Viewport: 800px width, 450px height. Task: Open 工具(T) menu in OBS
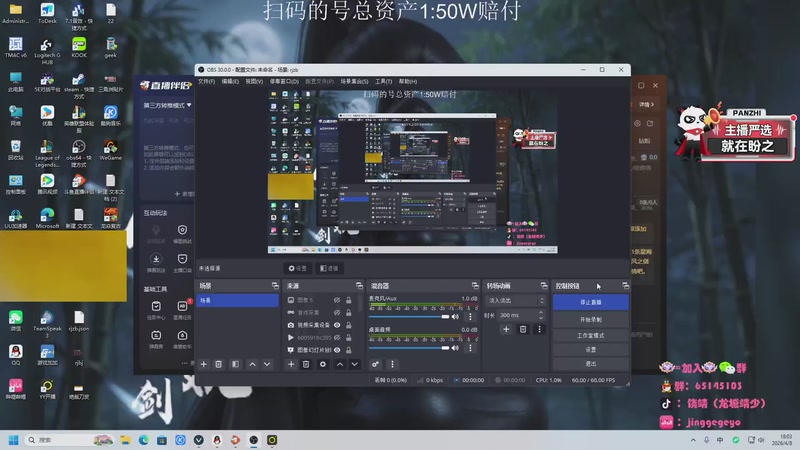click(384, 82)
